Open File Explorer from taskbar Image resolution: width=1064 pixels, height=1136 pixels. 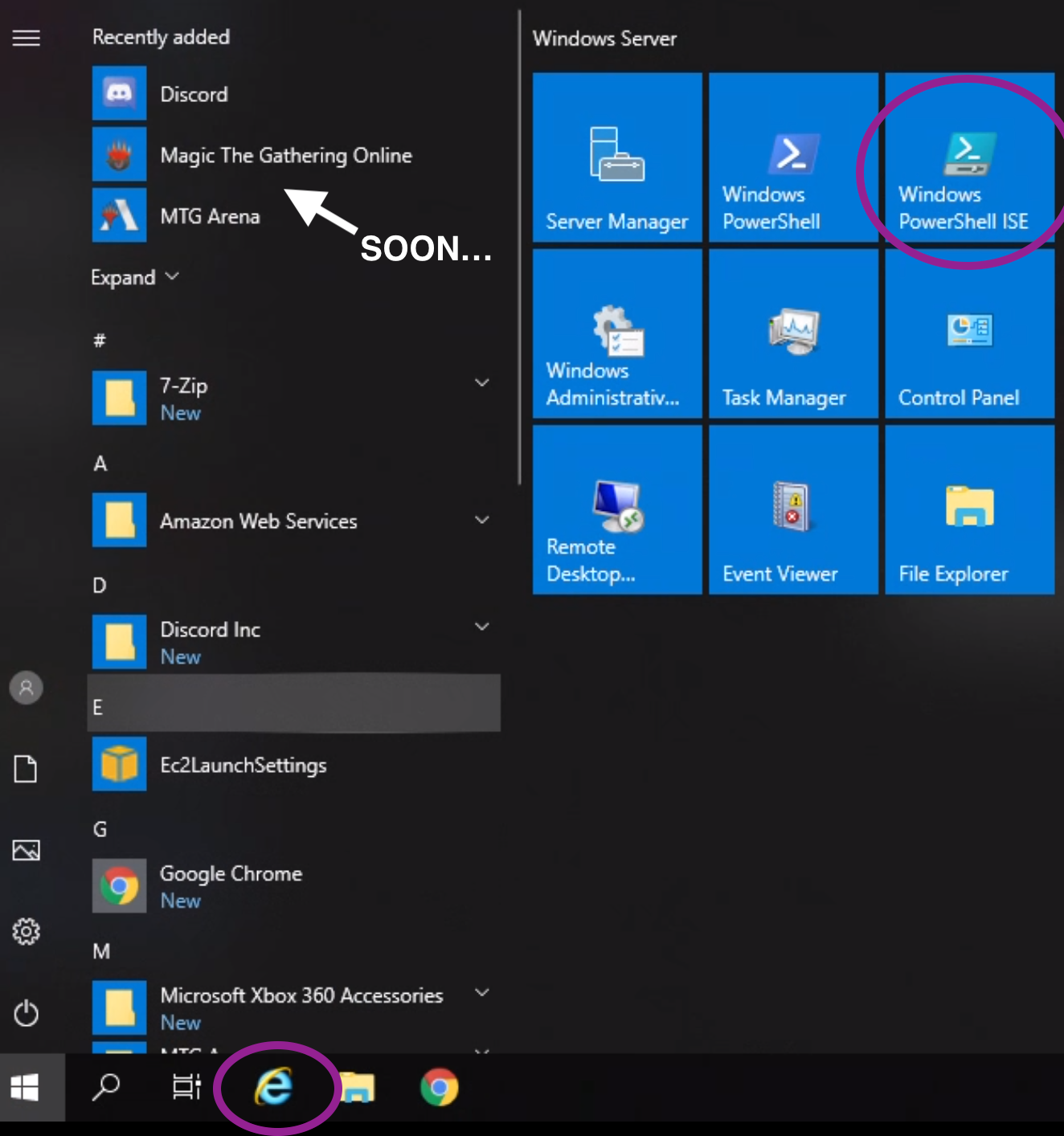click(358, 1088)
